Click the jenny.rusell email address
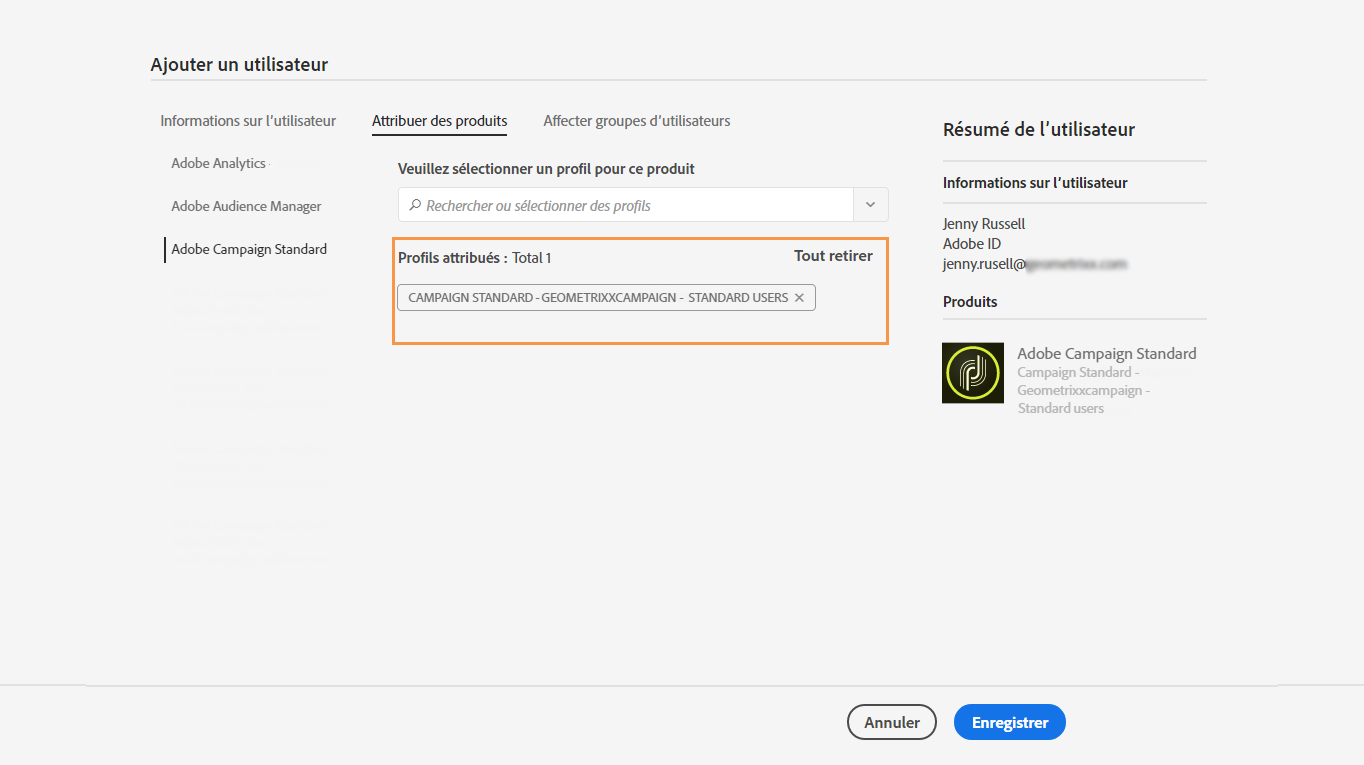This screenshot has height=765, width=1364. [x=1035, y=264]
